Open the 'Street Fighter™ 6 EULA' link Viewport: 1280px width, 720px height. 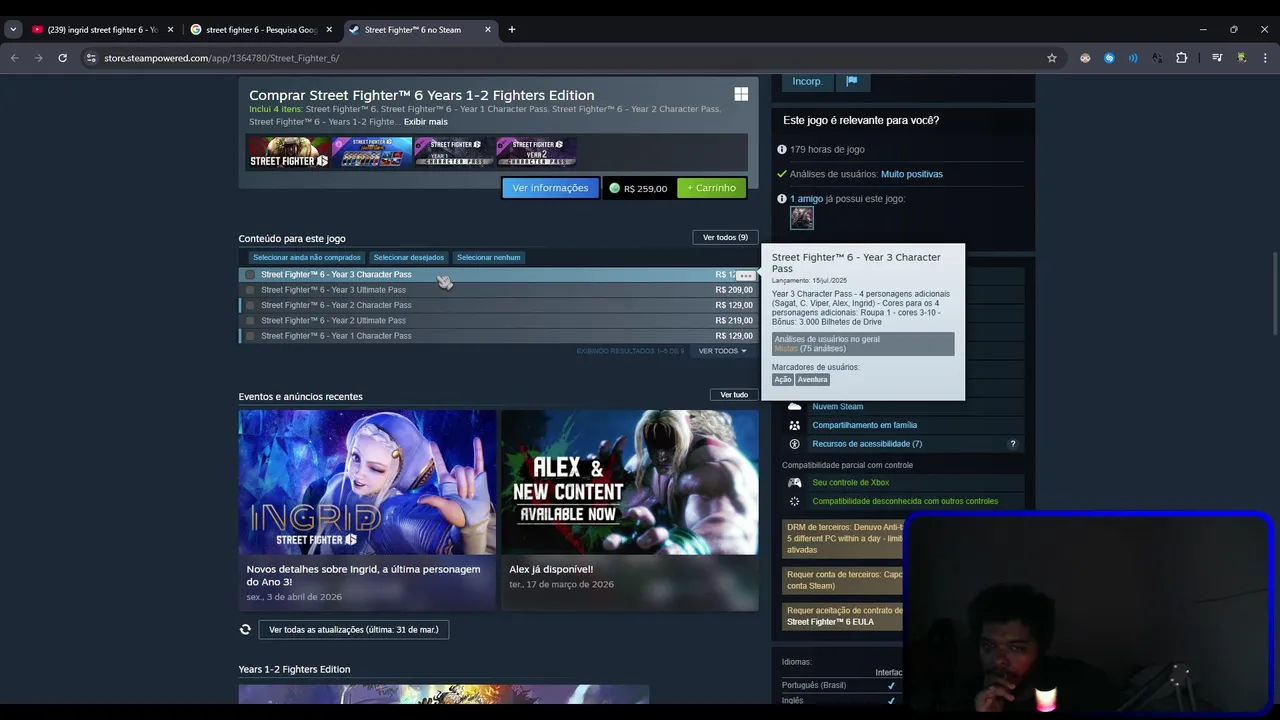click(x=830, y=622)
